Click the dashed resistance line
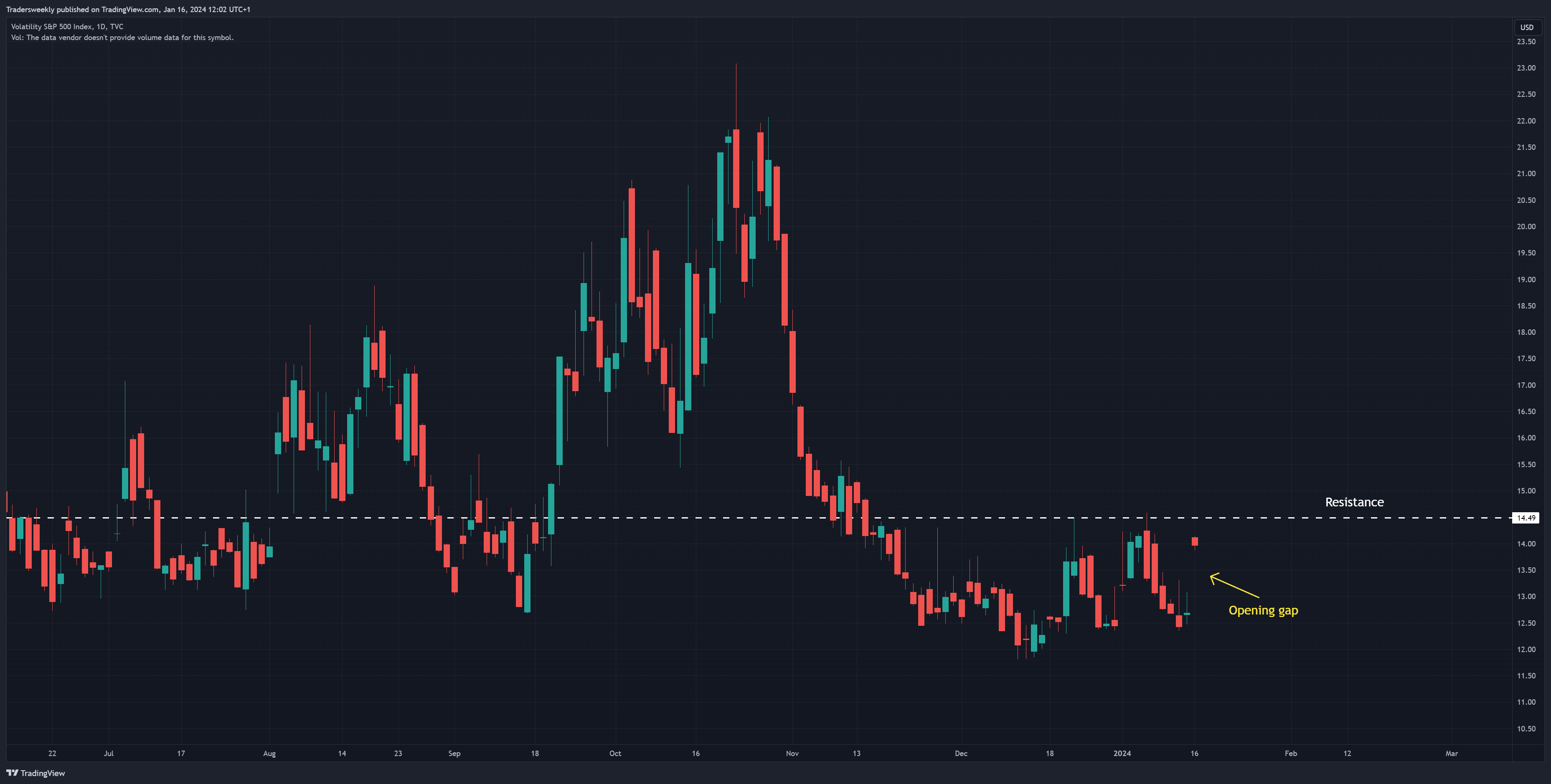The width and height of the screenshot is (1551, 784). [x=759, y=518]
